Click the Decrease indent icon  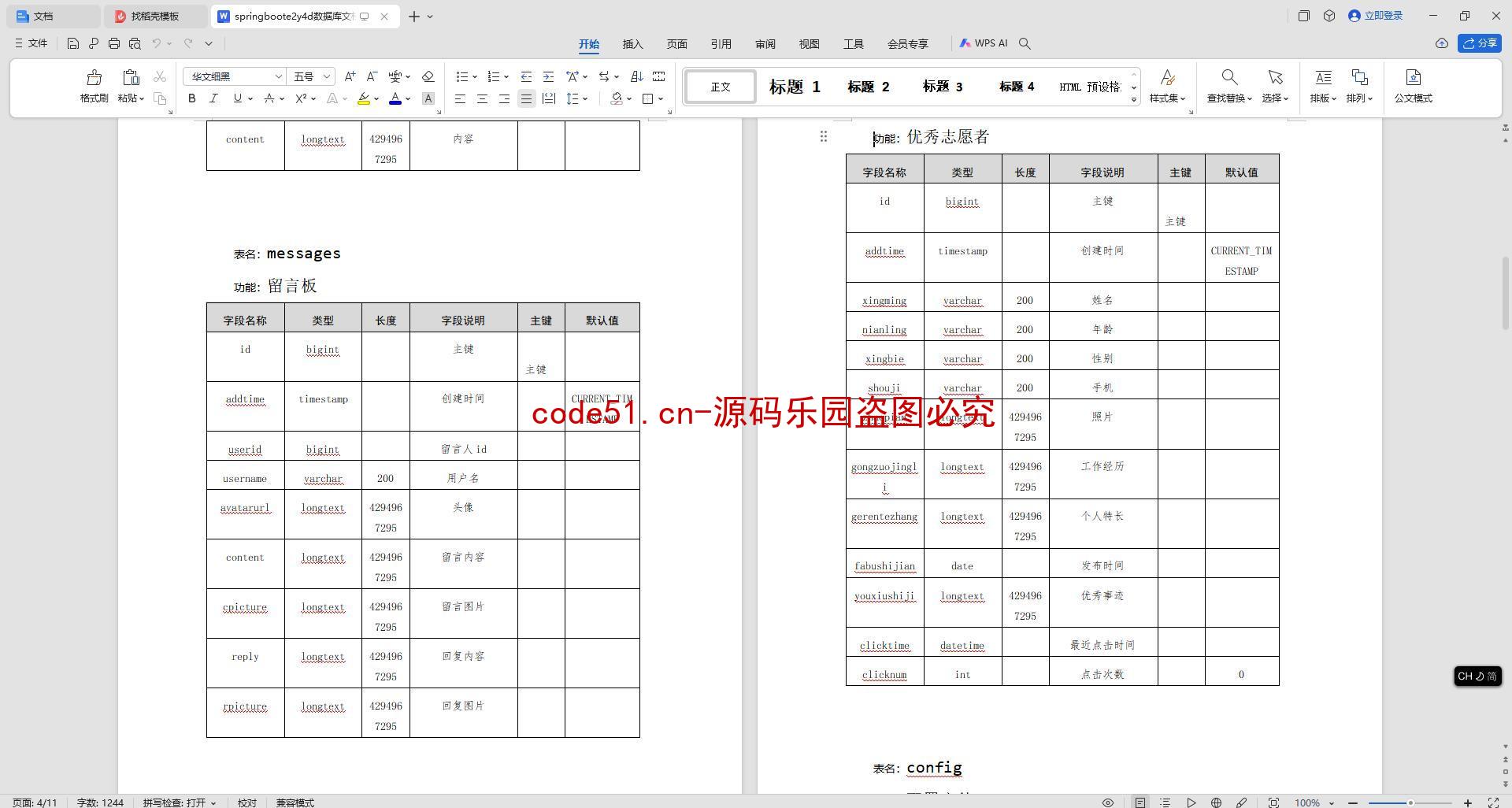tap(526, 76)
